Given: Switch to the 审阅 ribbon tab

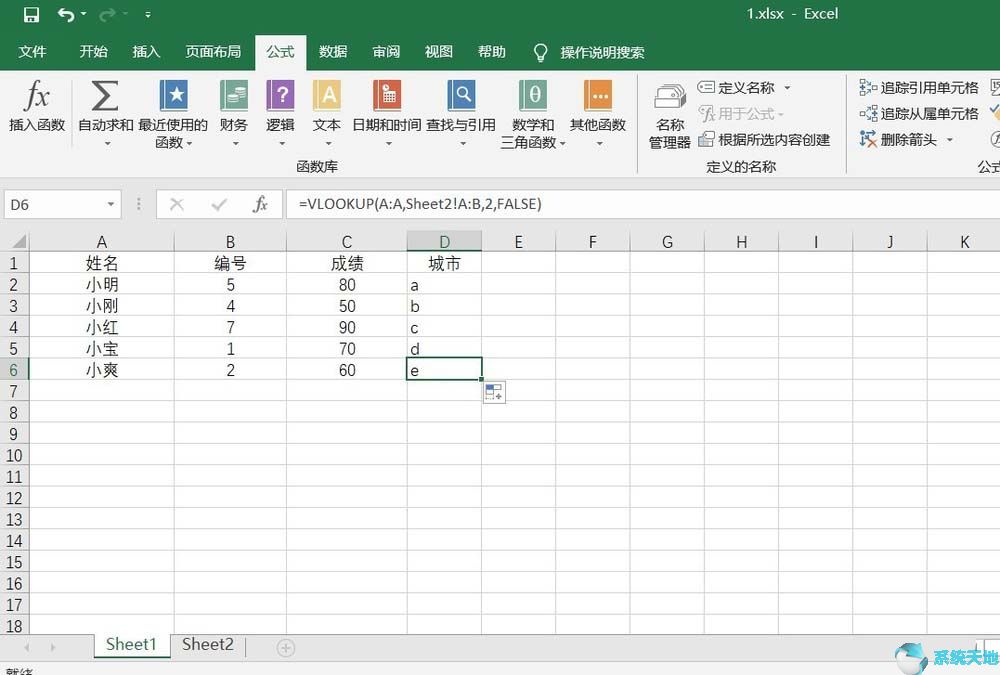Looking at the screenshot, I should [x=386, y=52].
